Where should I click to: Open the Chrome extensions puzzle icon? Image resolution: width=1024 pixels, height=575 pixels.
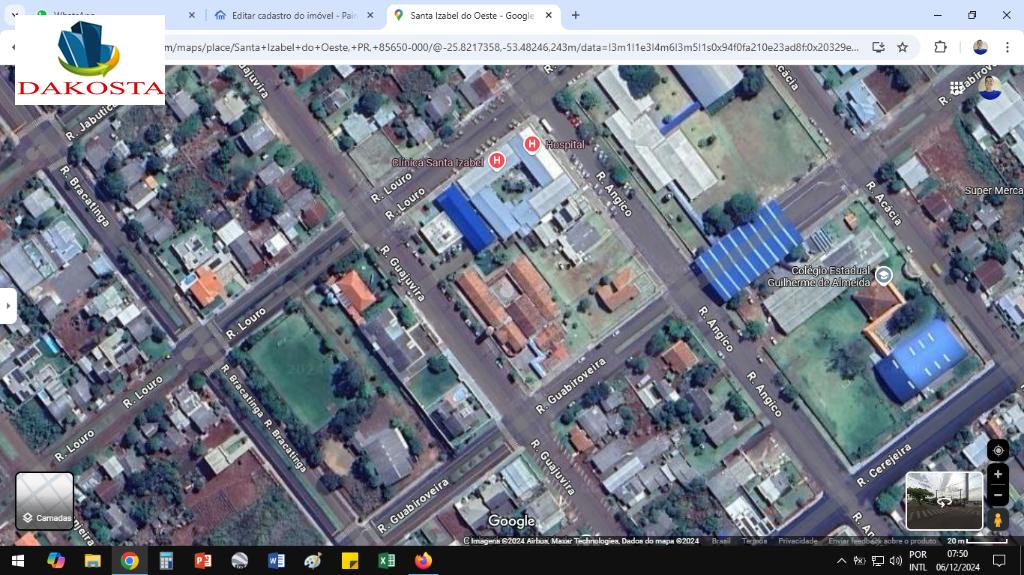pyautogui.click(x=940, y=47)
